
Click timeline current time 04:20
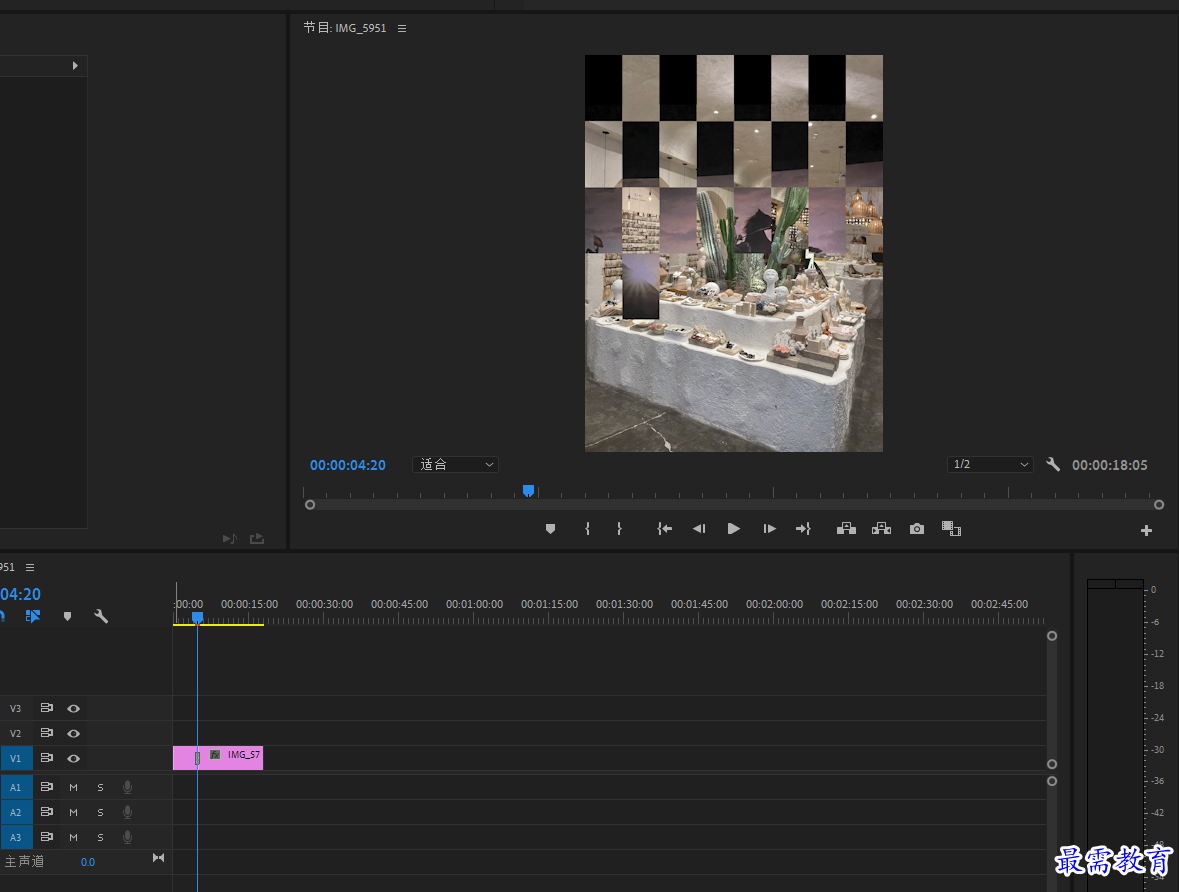20,594
